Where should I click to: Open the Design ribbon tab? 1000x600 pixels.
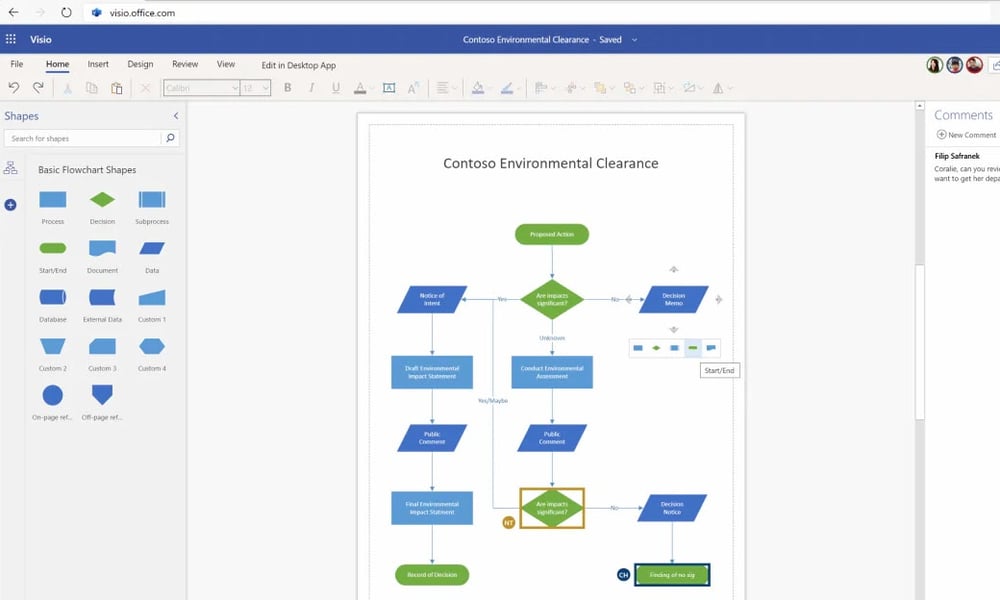[140, 64]
